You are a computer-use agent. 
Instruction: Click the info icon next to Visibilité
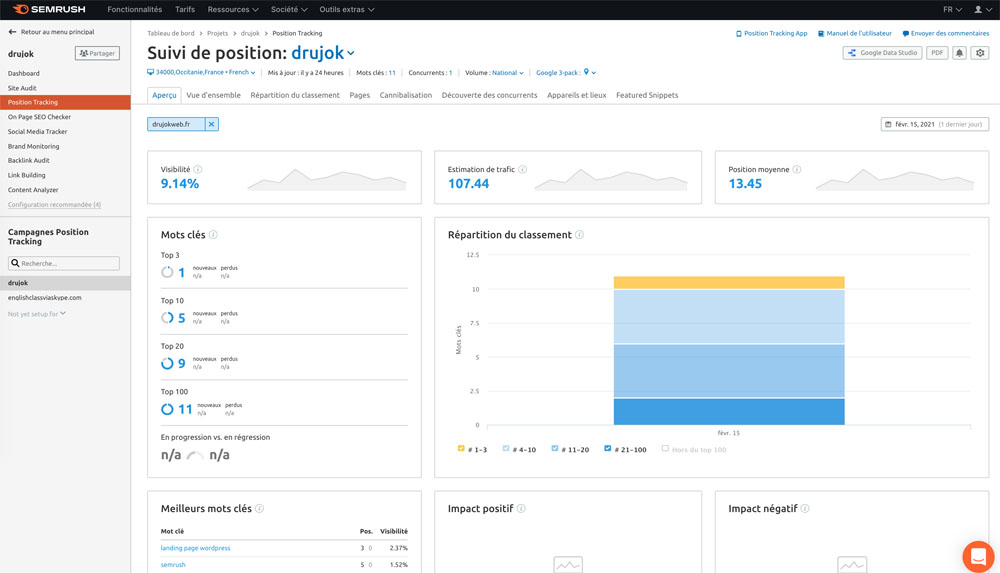pos(198,169)
